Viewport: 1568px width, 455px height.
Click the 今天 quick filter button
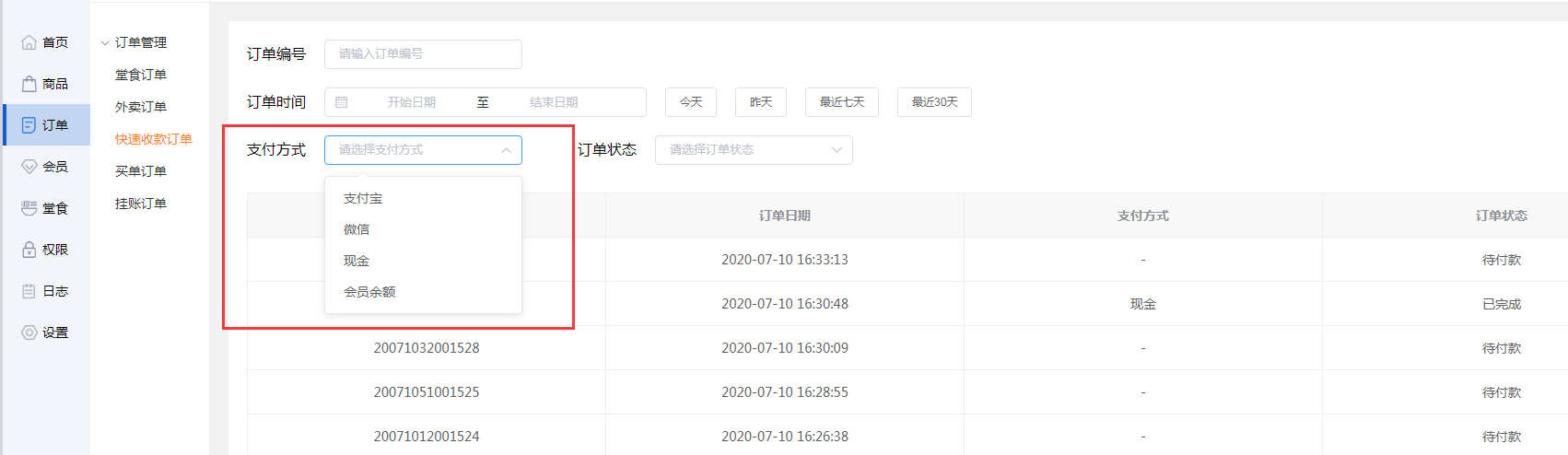point(691,102)
